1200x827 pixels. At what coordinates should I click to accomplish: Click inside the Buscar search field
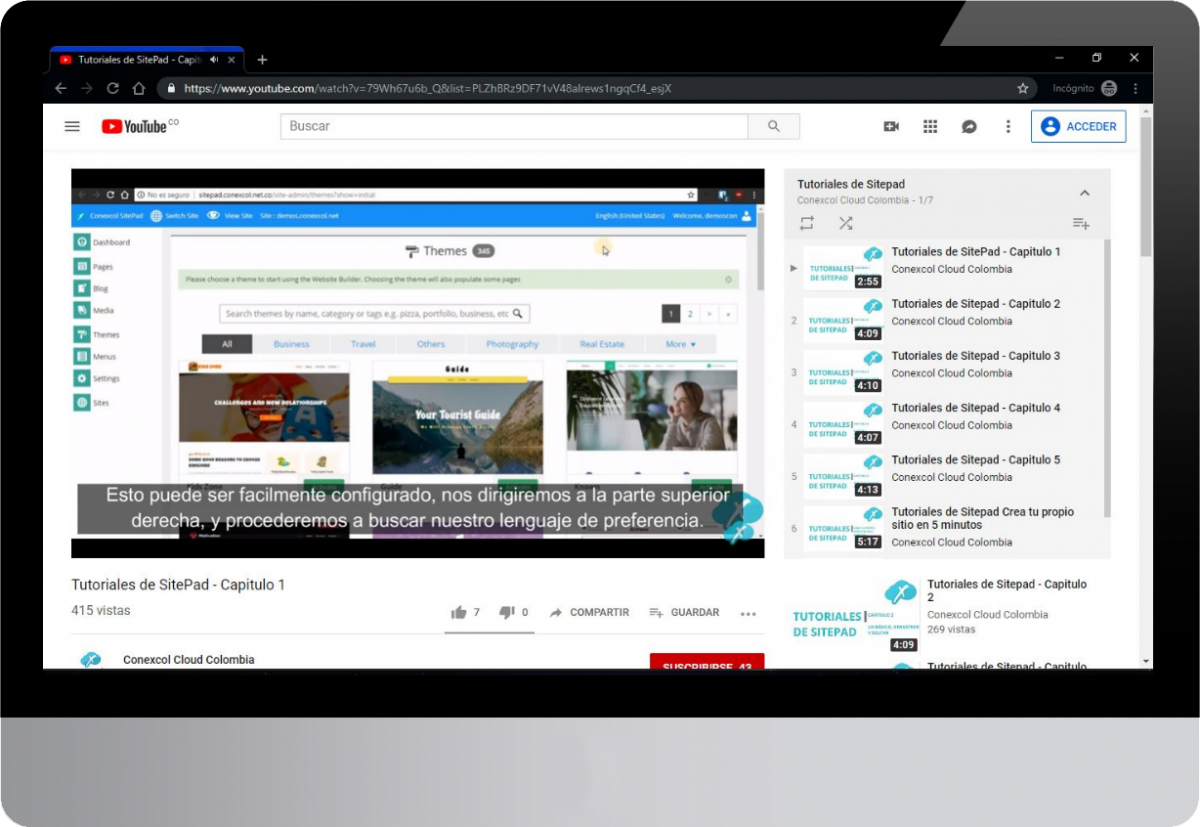pos(500,126)
